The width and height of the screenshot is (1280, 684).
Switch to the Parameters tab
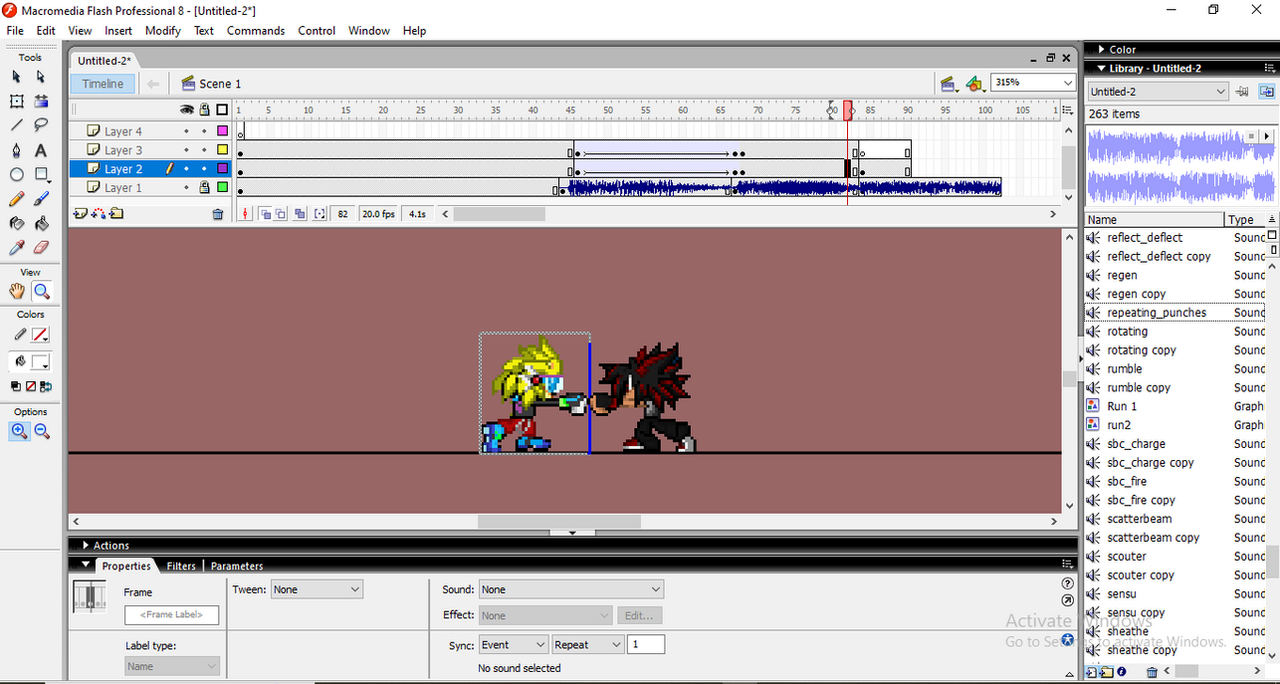coord(237,566)
